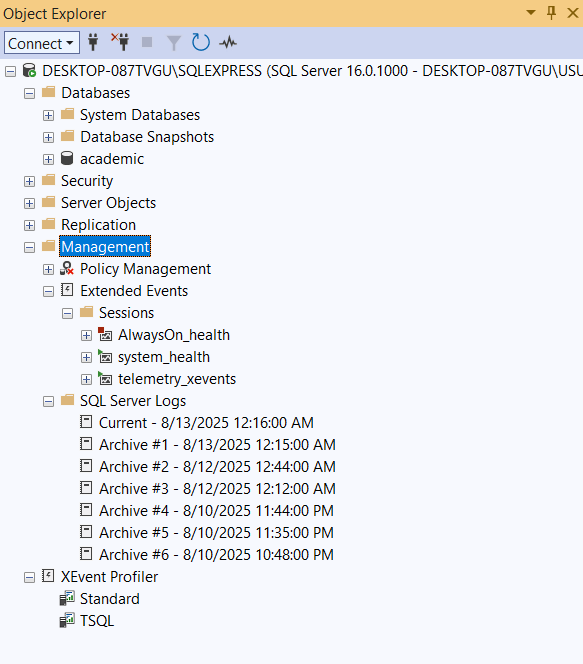Screen dimensions: 583x664
Task: Expand the Security folder
Action: click(x=29, y=181)
